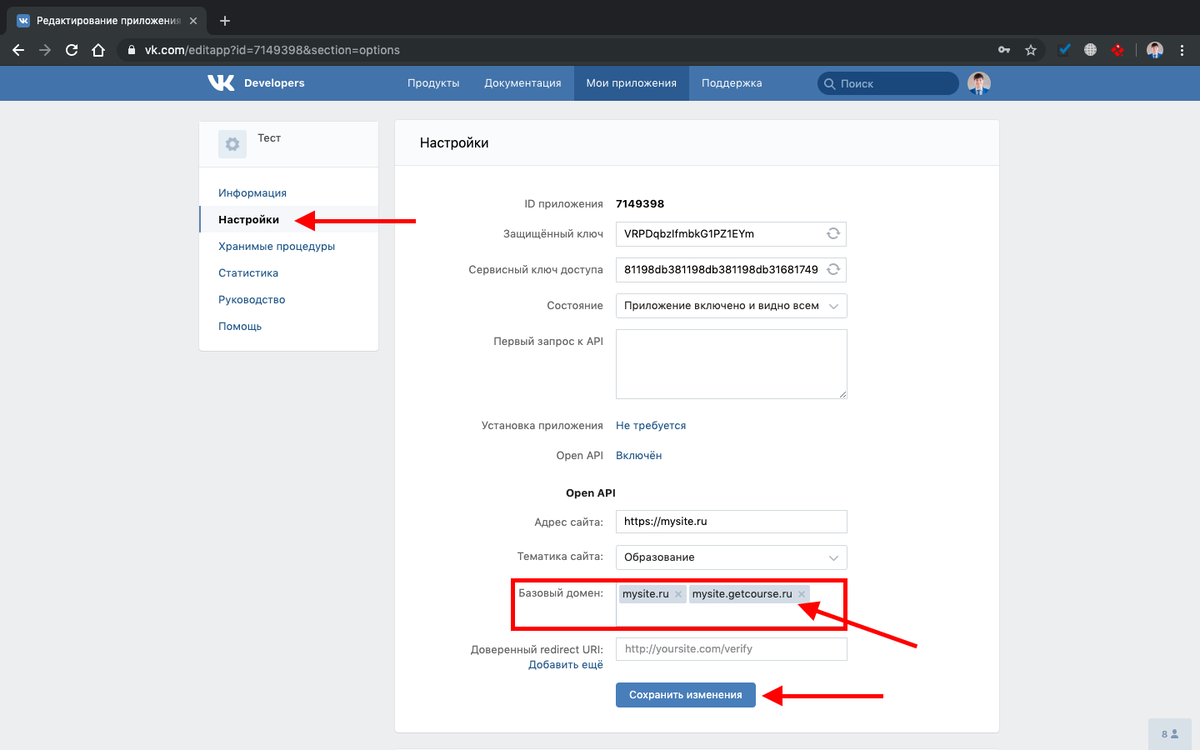Click the browser address bar URL

(x=272, y=50)
